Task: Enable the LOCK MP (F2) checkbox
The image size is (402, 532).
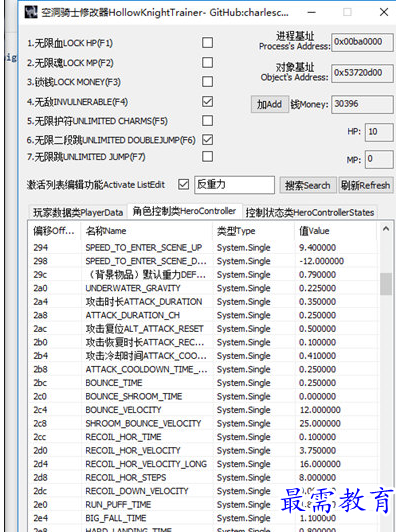Action: (207, 62)
